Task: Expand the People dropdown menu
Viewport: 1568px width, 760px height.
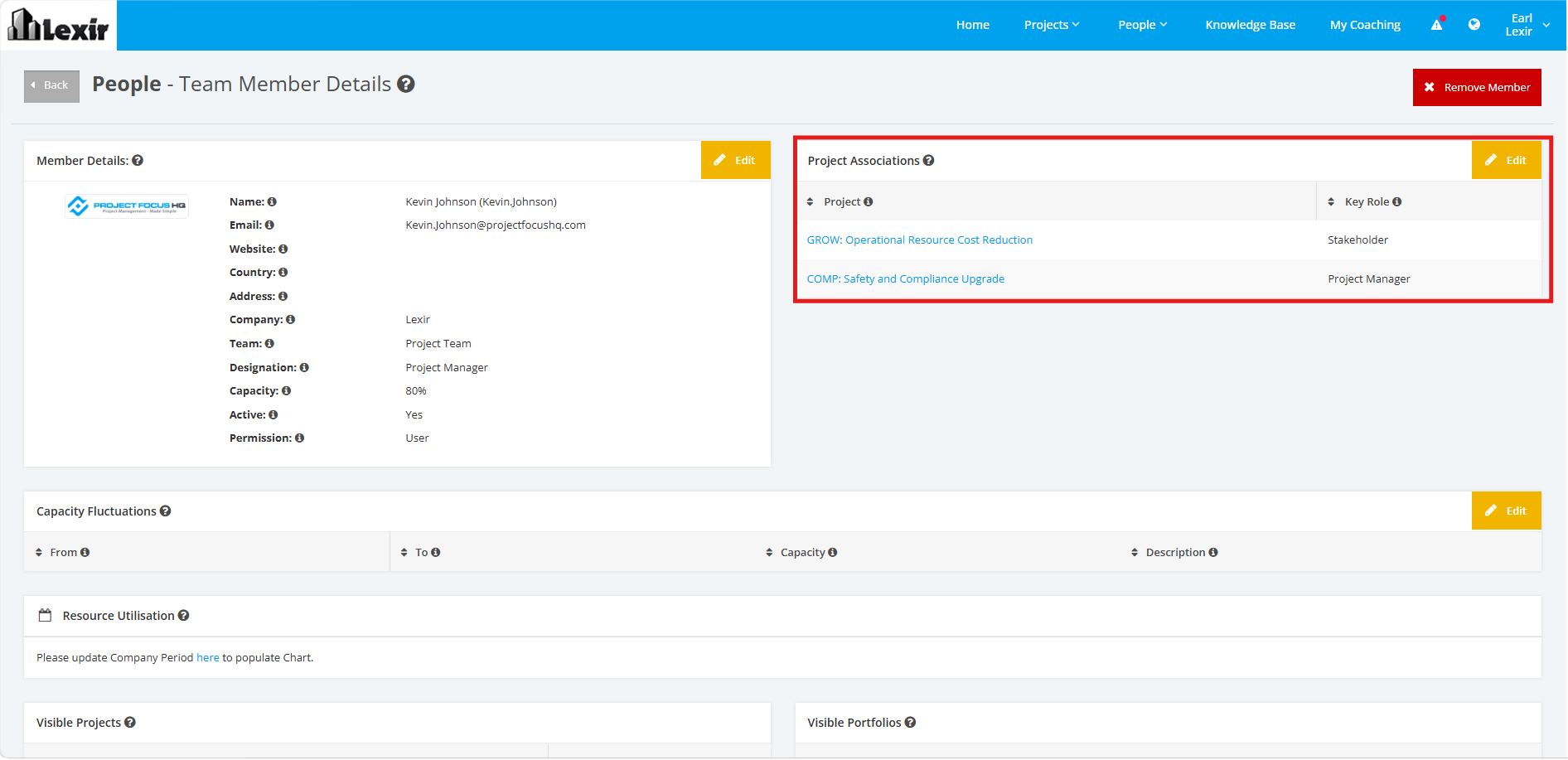Action: pyautogui.click(x=1143, y=25)
